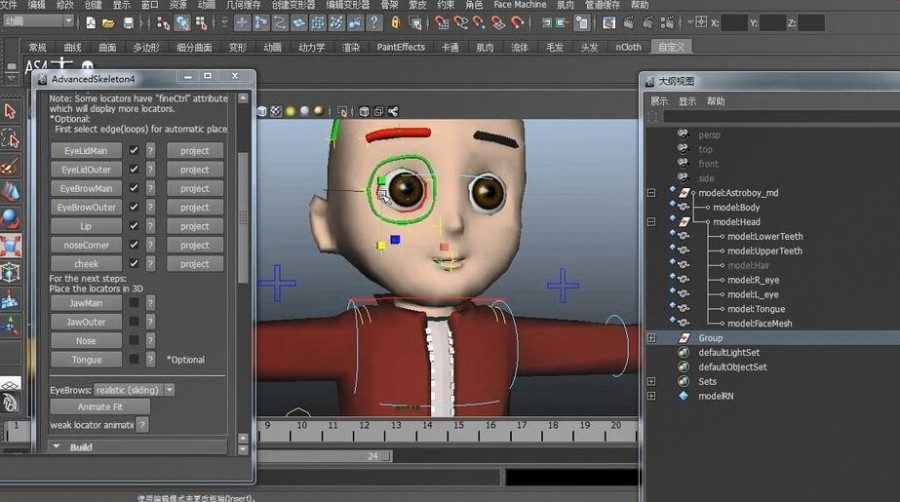Open the Face Machine menu

point(520,5)
